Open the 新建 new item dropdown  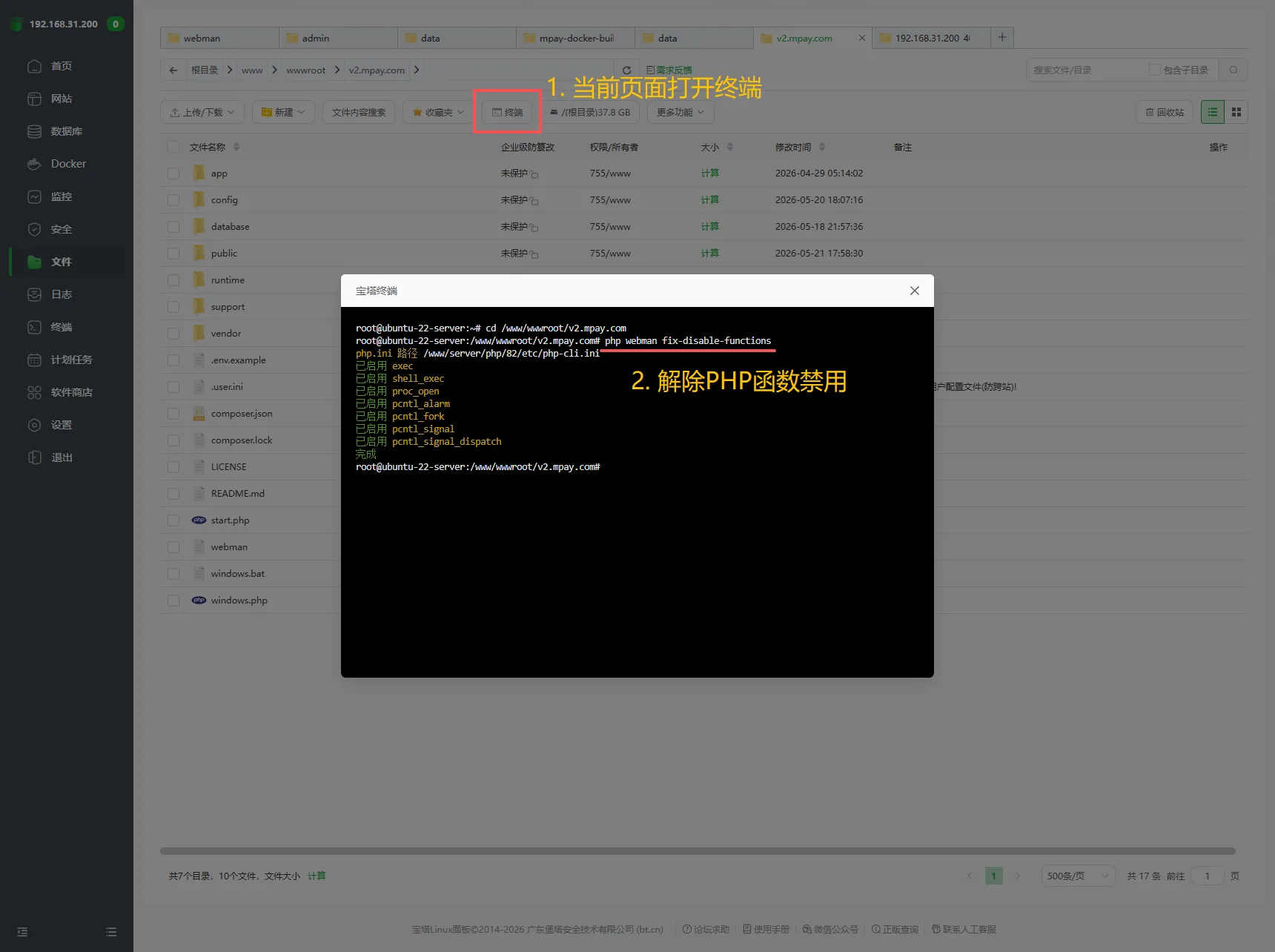[x=283, y=112]
